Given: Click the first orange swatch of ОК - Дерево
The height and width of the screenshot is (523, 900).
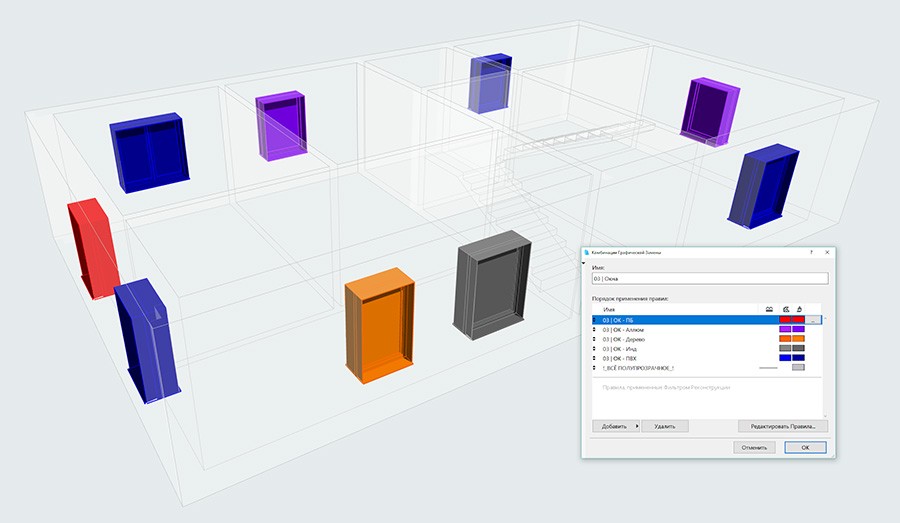Looking at the screenshot, I should pyautogui.click(x=785, y=339).
